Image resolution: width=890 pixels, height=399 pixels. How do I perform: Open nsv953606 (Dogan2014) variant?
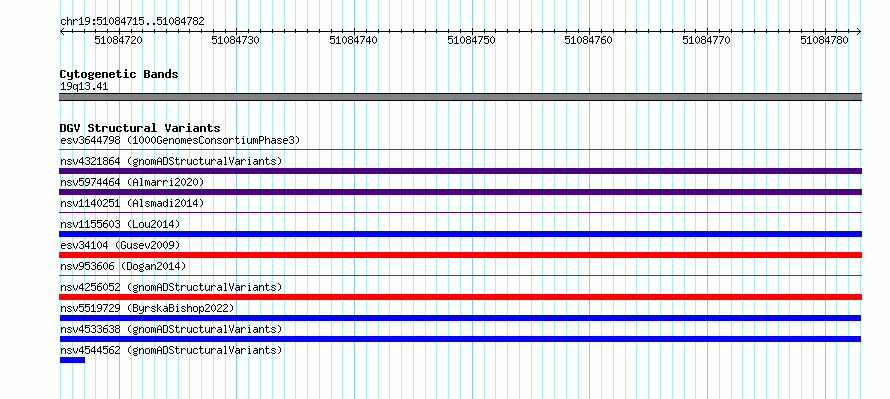point(123,266)
